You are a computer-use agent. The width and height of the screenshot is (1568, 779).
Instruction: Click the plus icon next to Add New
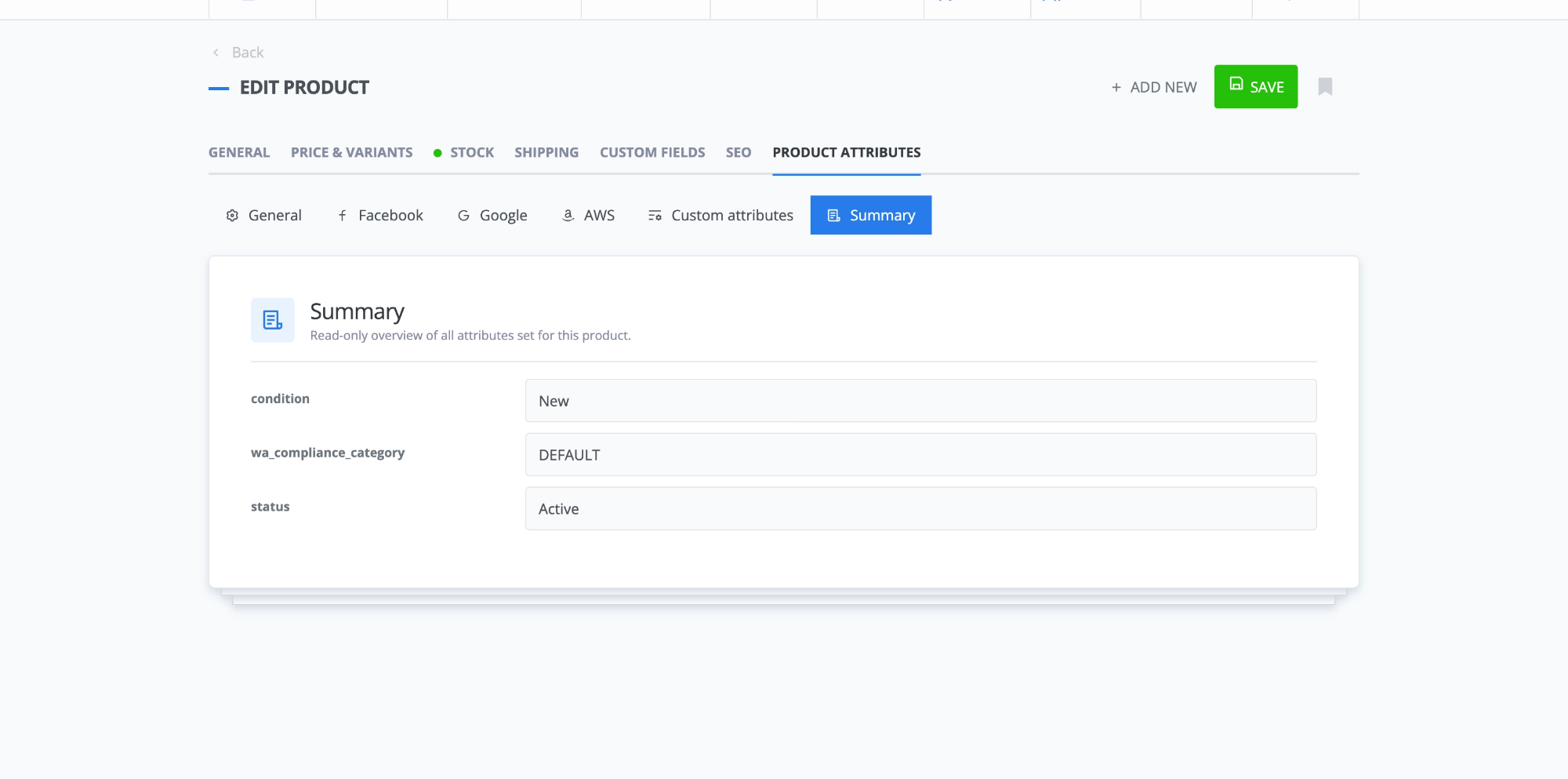coord(1116,87)
